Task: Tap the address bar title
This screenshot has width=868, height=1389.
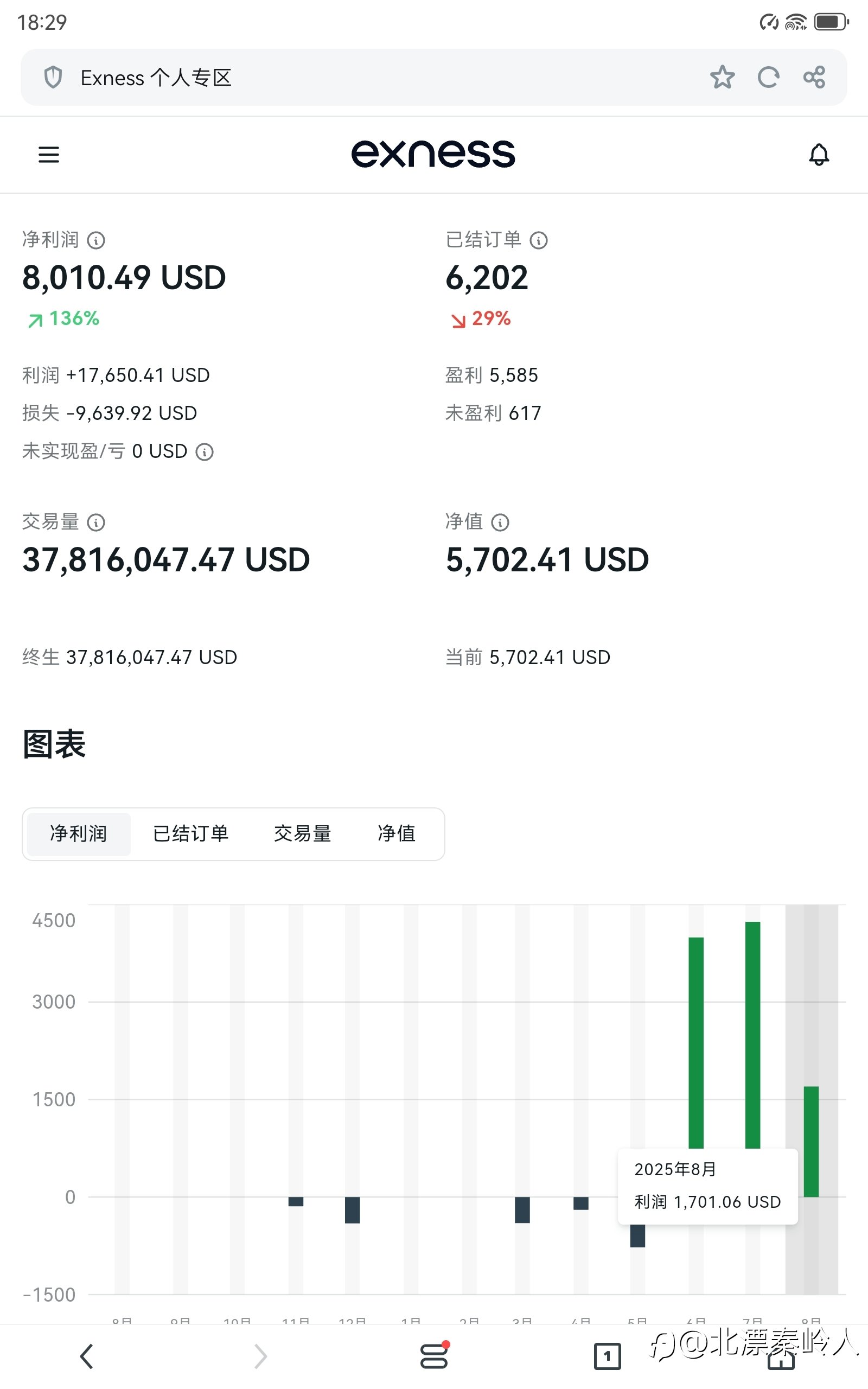Action: coord(156,78)
